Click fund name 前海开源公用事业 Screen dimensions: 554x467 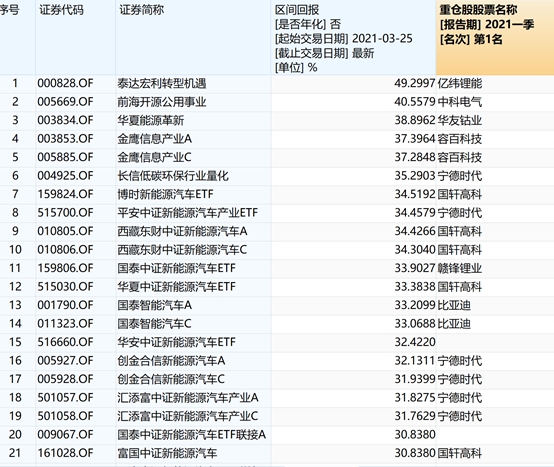[162, 102]
